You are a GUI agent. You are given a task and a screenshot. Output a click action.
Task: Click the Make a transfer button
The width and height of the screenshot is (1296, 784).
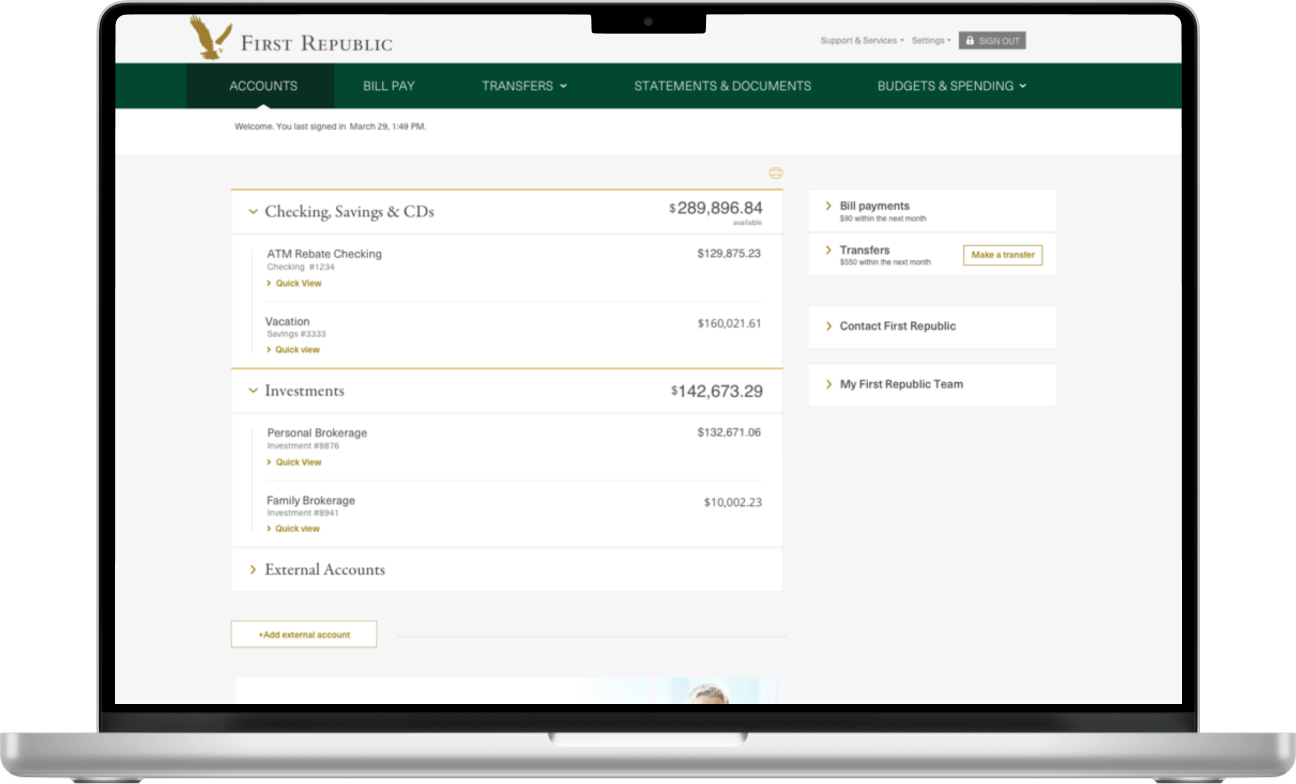coord(1002,255)
